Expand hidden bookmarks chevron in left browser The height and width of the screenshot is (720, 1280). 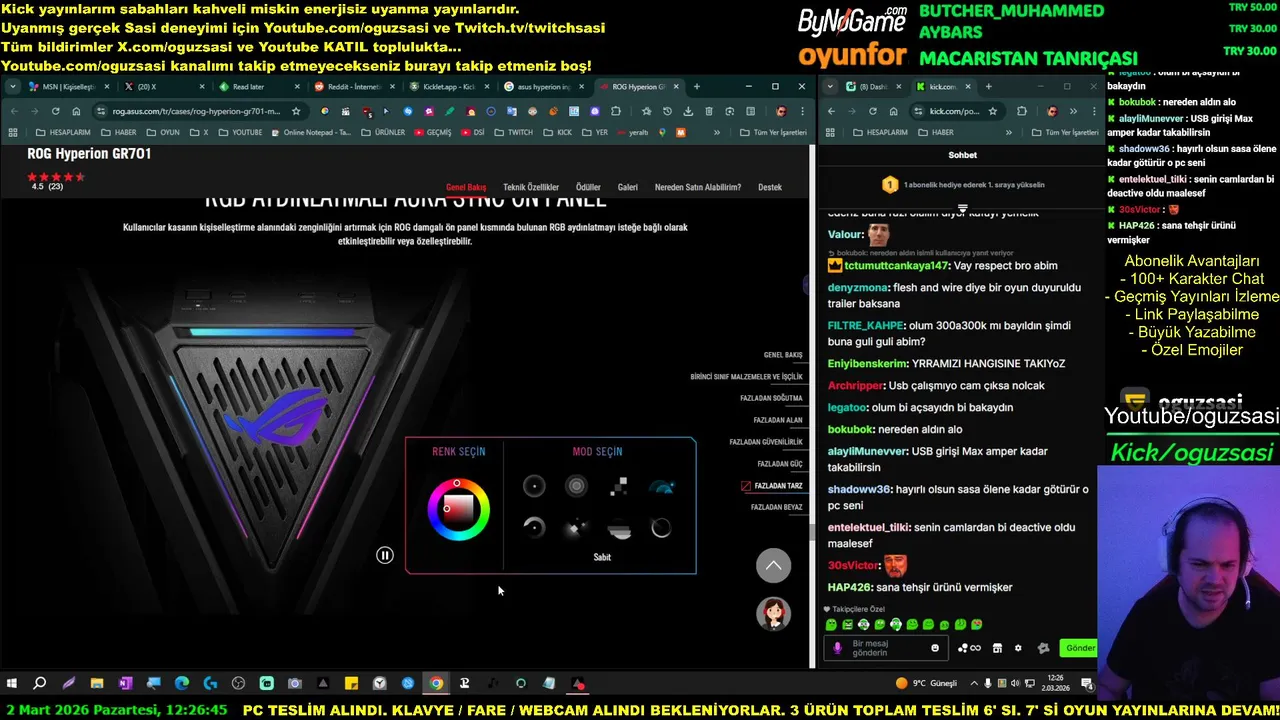click(x=717, y=132)
